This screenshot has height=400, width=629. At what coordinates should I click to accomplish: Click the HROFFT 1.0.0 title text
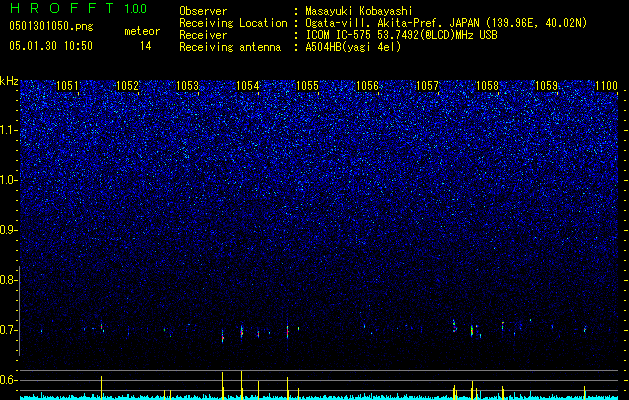coord(78,8)
